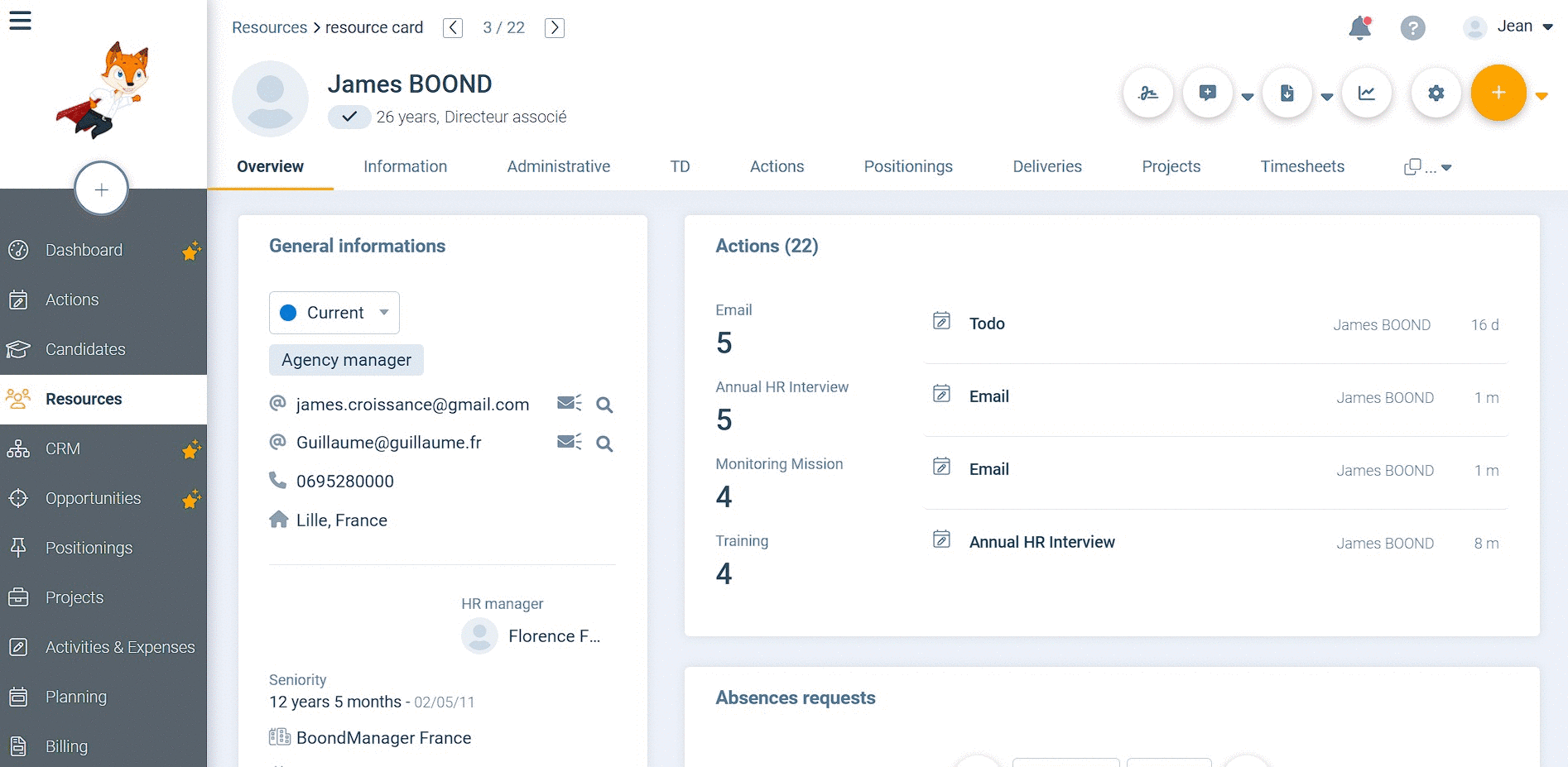Click James BOOND profile avatar

(270, 98)
